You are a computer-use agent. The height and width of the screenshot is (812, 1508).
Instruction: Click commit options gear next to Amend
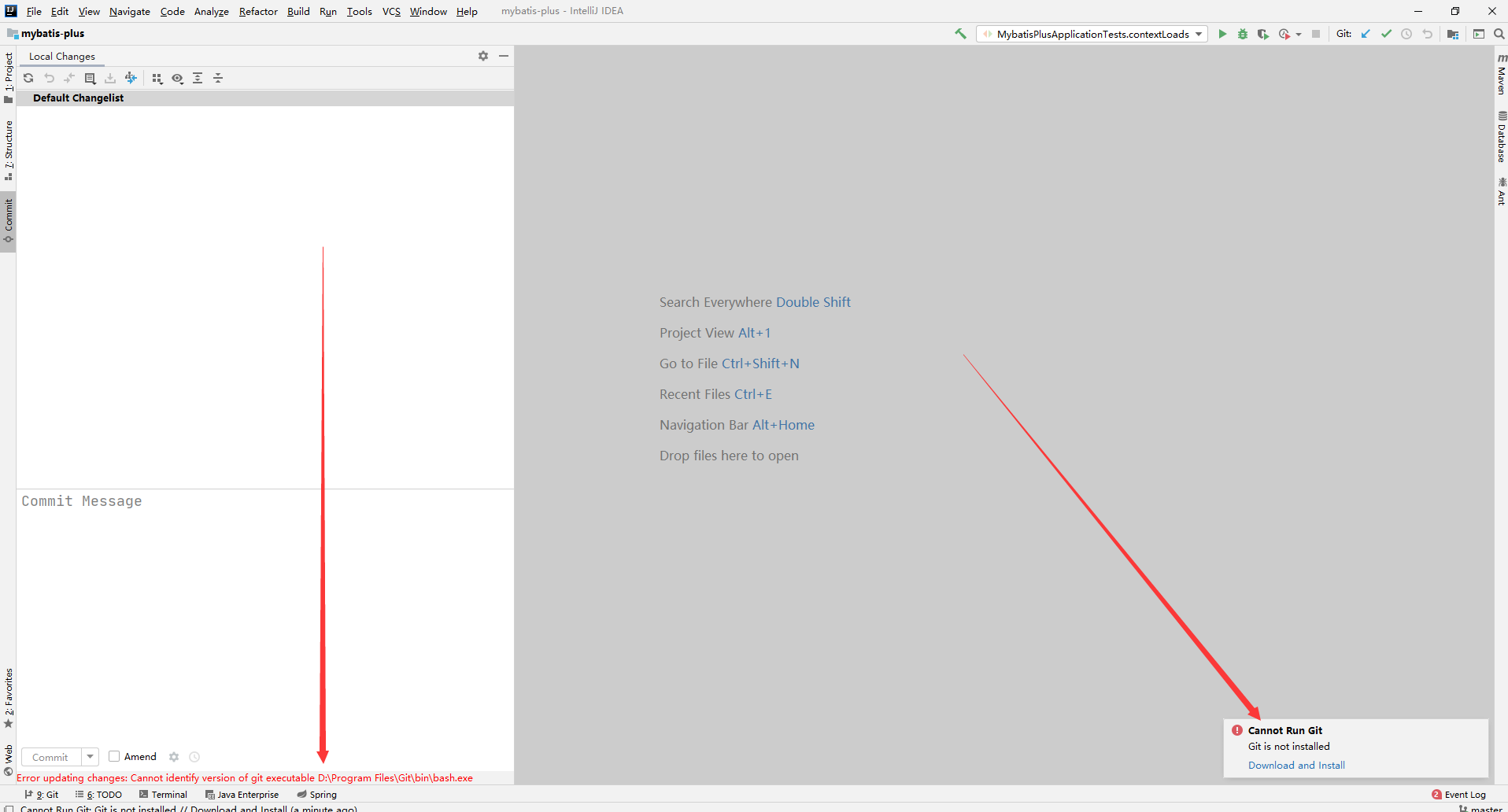coord(174,757)
